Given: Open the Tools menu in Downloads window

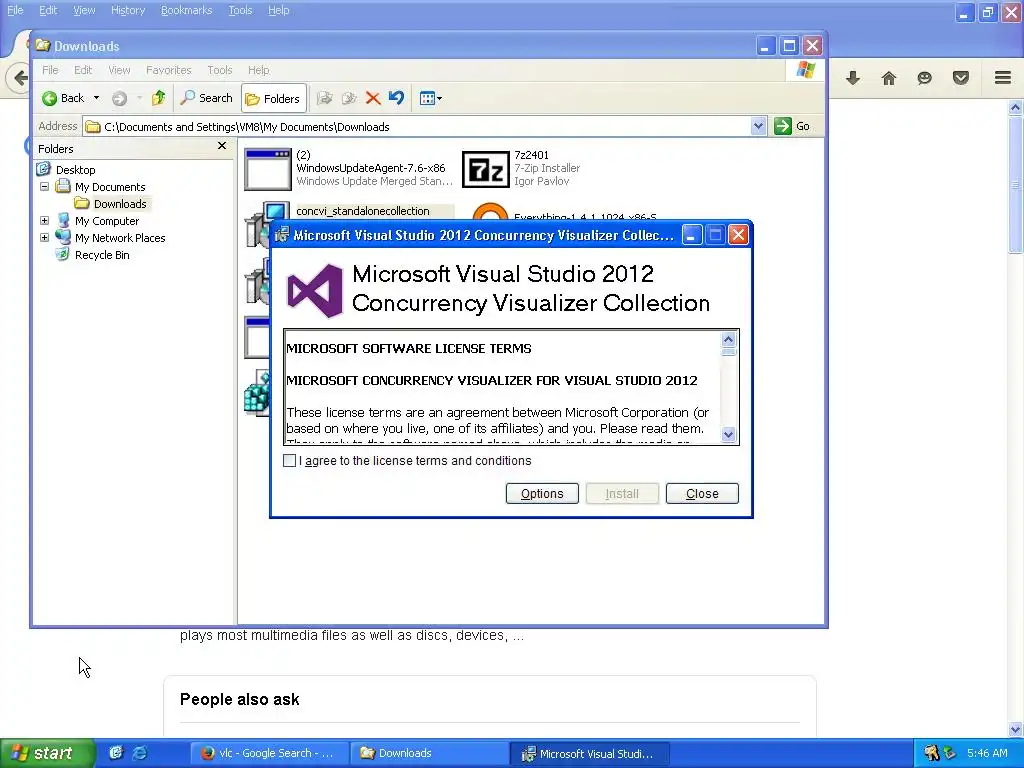Looking at the screenshot, I should click(x=219, y=70).
